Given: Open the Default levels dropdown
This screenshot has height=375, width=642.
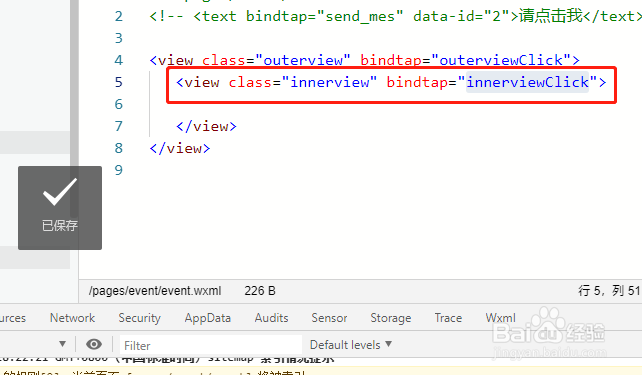Looking at the screenshot, I should pyautogui.click(x=350, y=345).
